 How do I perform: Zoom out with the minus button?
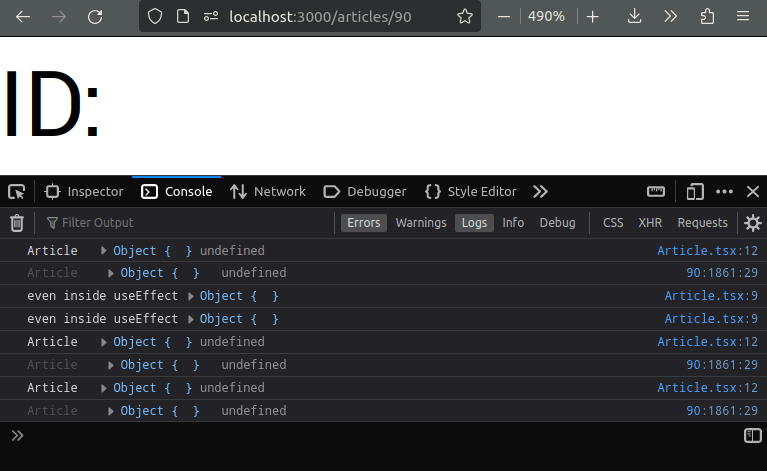point(504,17)
